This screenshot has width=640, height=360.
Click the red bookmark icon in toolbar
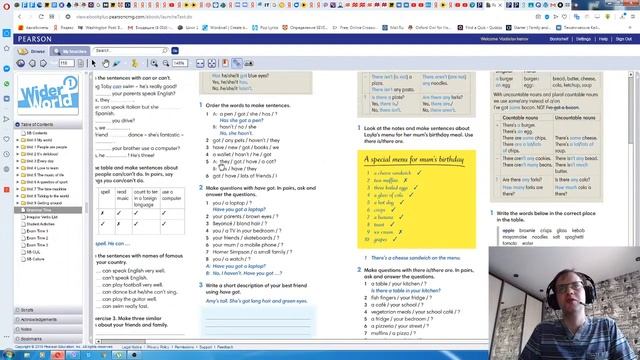click(225, 63)
